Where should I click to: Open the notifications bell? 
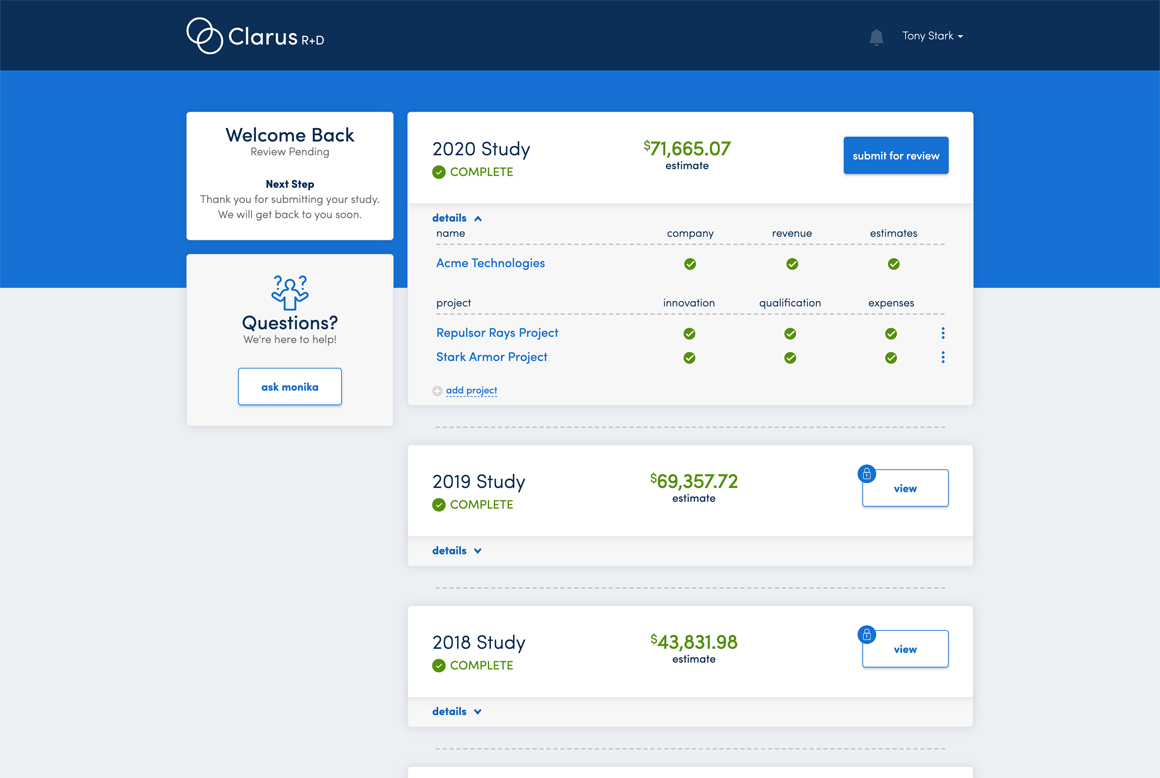click(x=876, y=37)
